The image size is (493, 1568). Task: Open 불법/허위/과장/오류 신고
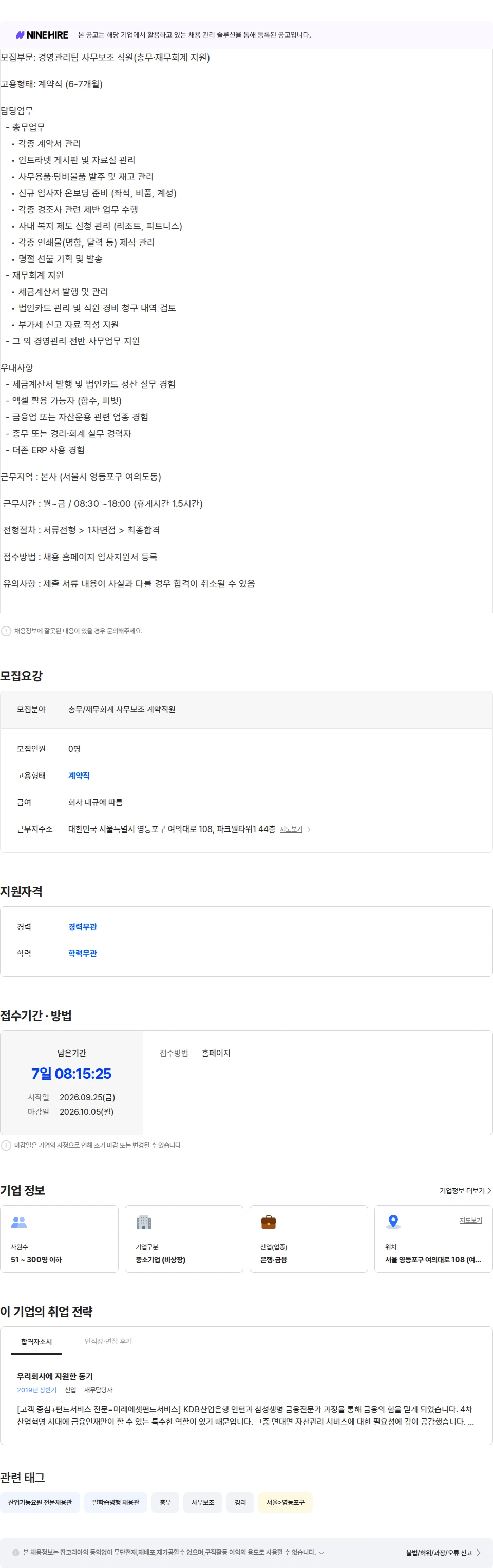443,1552
